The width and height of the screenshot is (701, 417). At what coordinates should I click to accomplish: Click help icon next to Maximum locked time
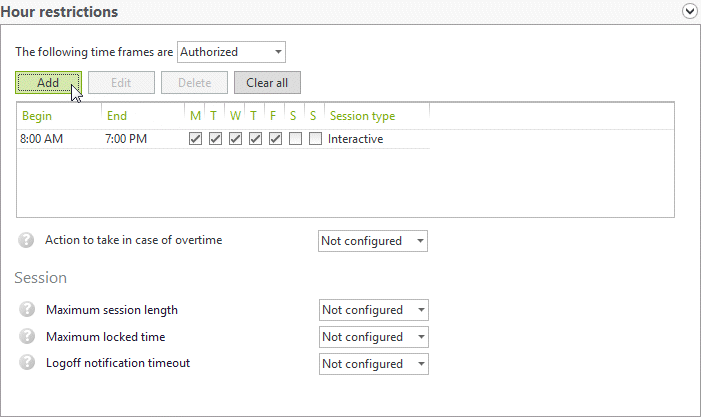click(27, 337)
